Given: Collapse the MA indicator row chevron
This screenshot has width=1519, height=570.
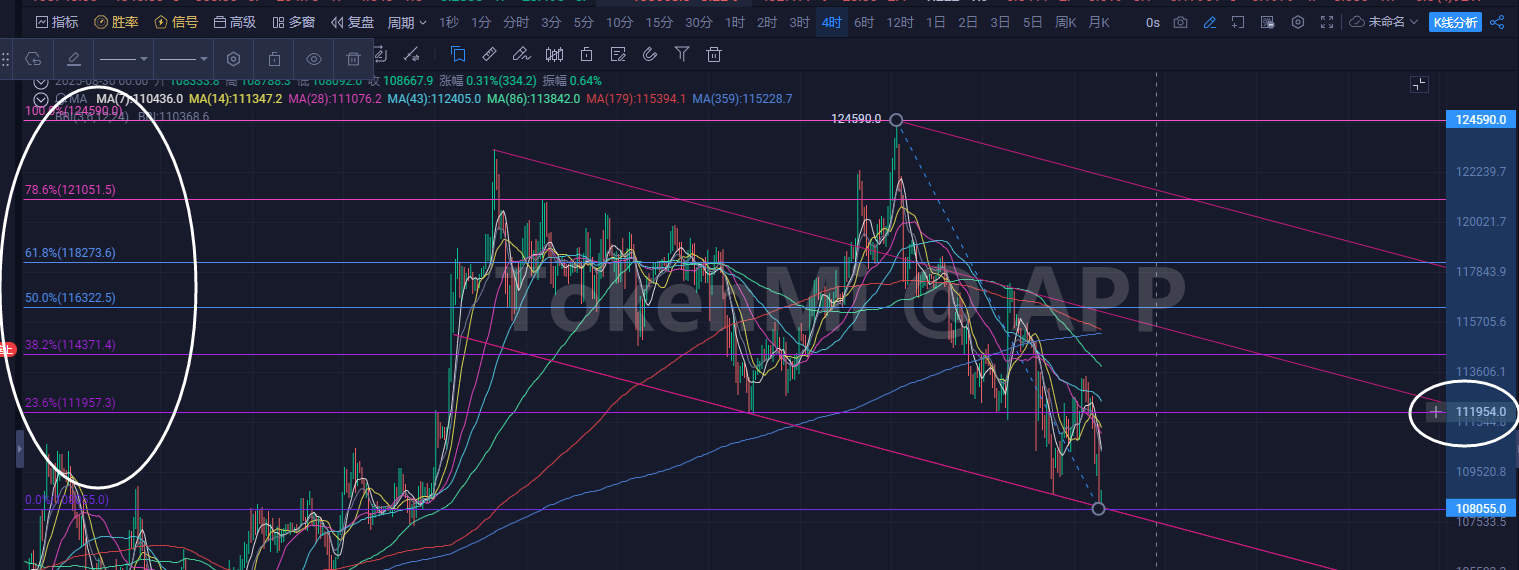Looking at the screenshot, I should pyautogui.click(x=41, y=98).
